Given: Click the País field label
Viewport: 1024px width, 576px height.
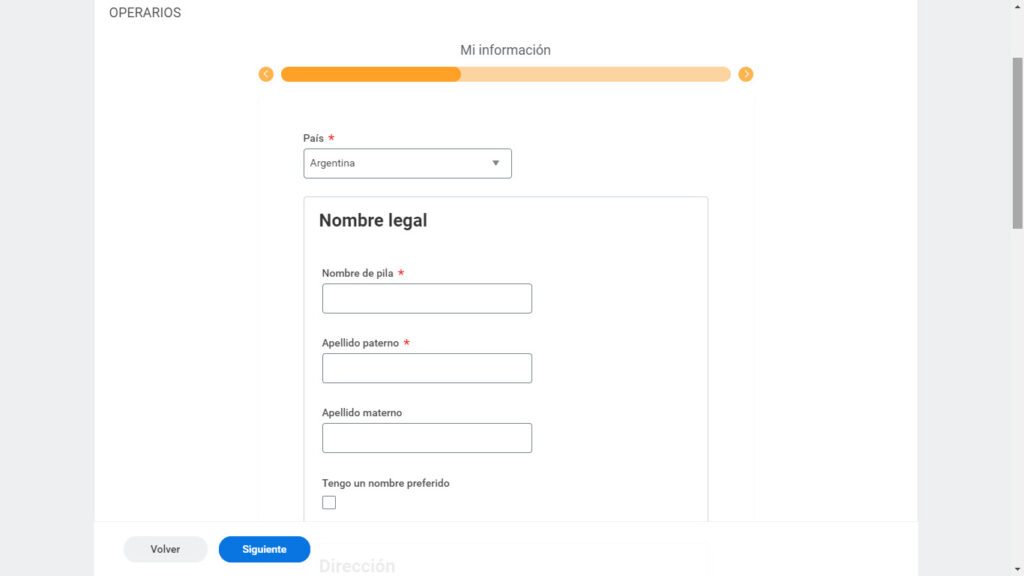Looking at the screenshot, I should 314,138.
